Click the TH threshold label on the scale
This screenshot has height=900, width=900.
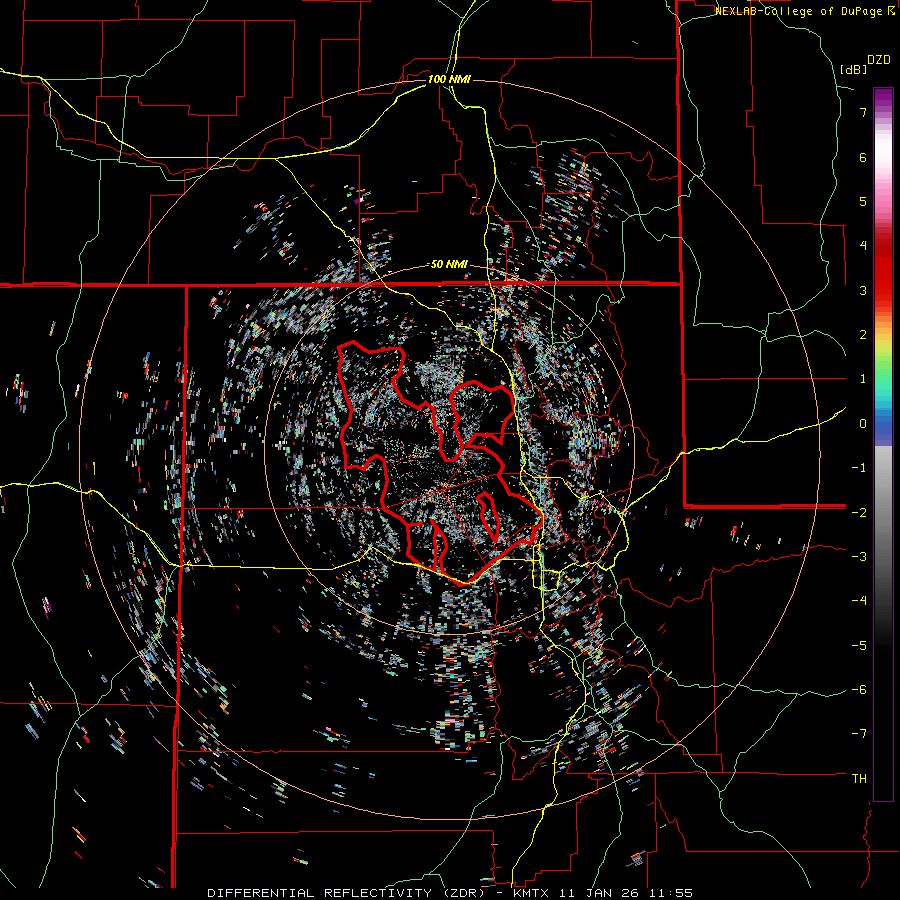[x=859, y=778]
